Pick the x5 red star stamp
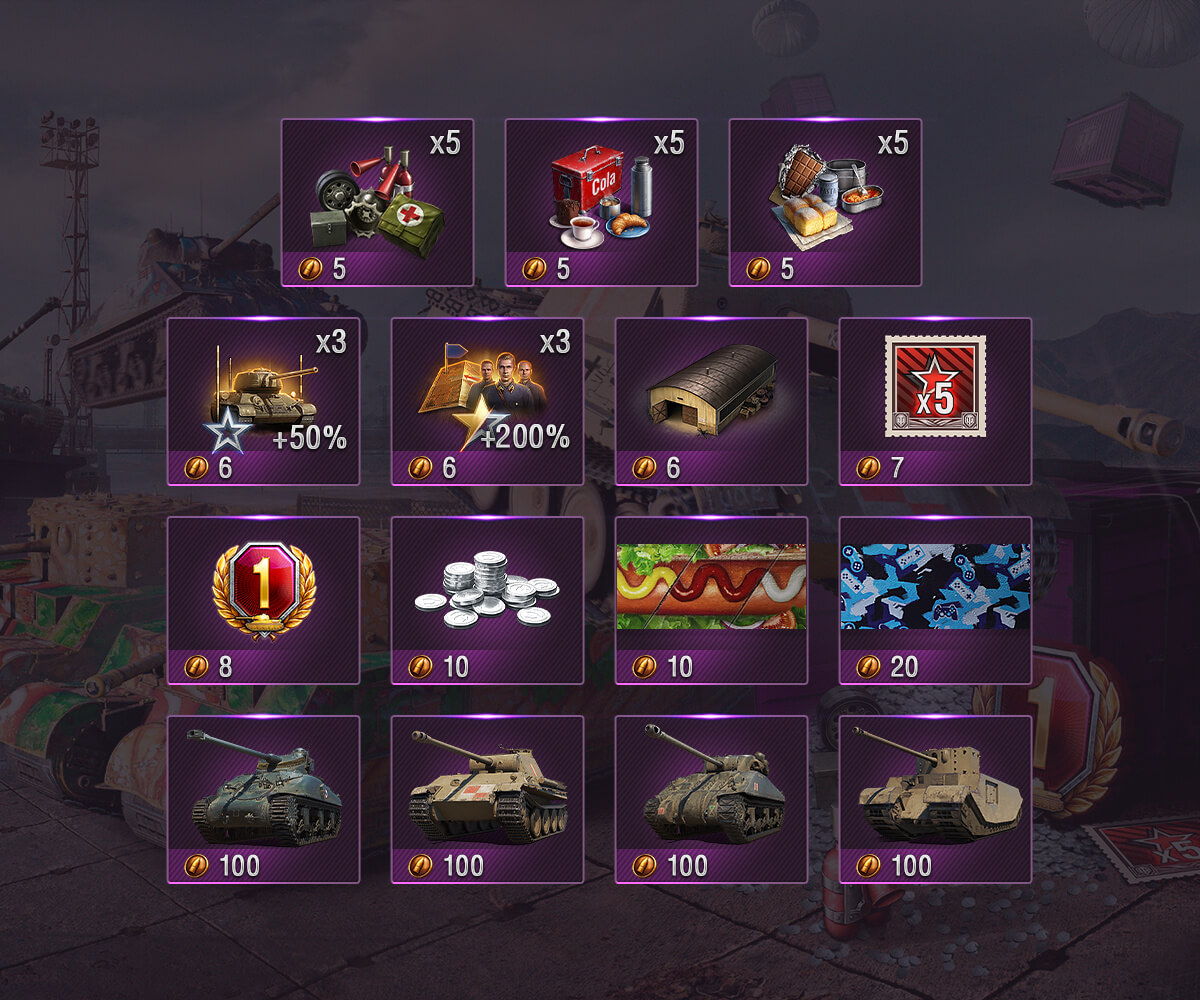 click(x=935, y=401)
